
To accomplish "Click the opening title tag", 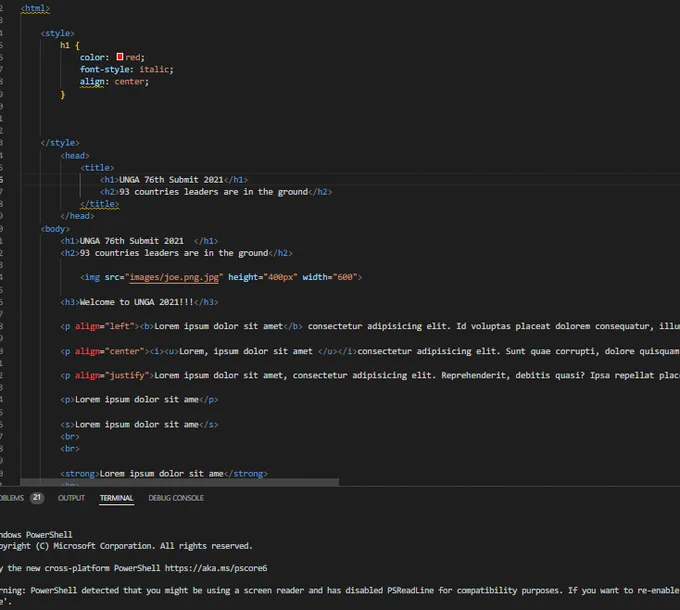I will coord(97,167).
